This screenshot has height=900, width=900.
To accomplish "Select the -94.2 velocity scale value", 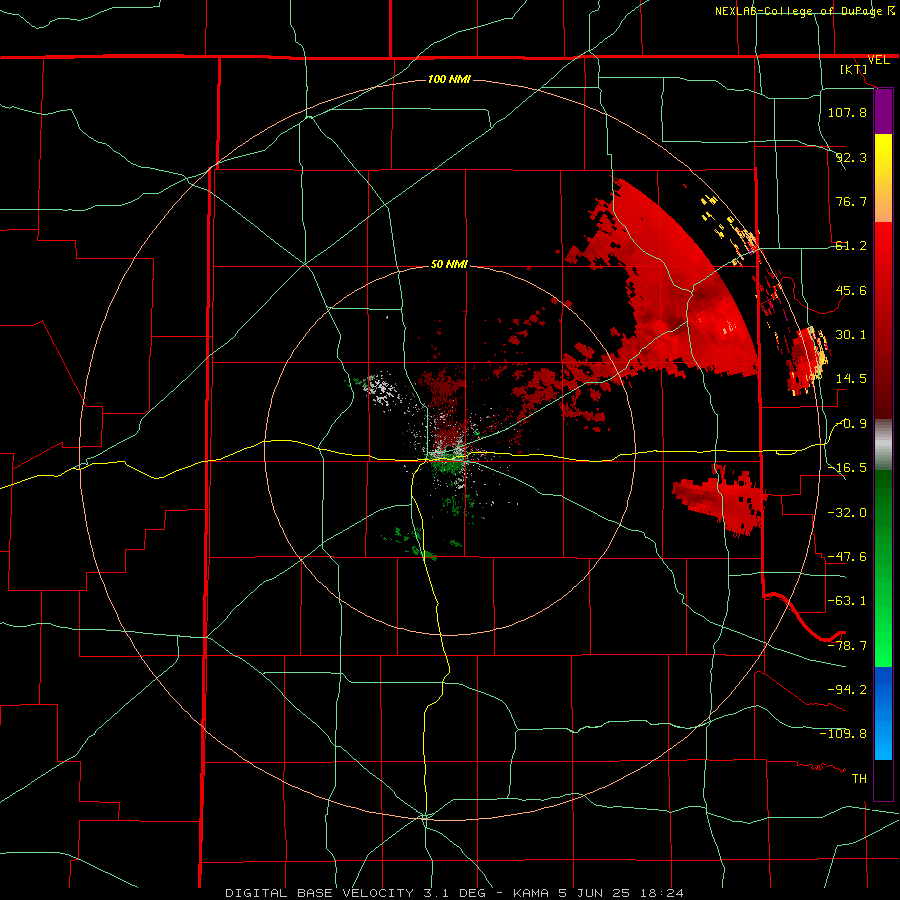I will point(847,690).
